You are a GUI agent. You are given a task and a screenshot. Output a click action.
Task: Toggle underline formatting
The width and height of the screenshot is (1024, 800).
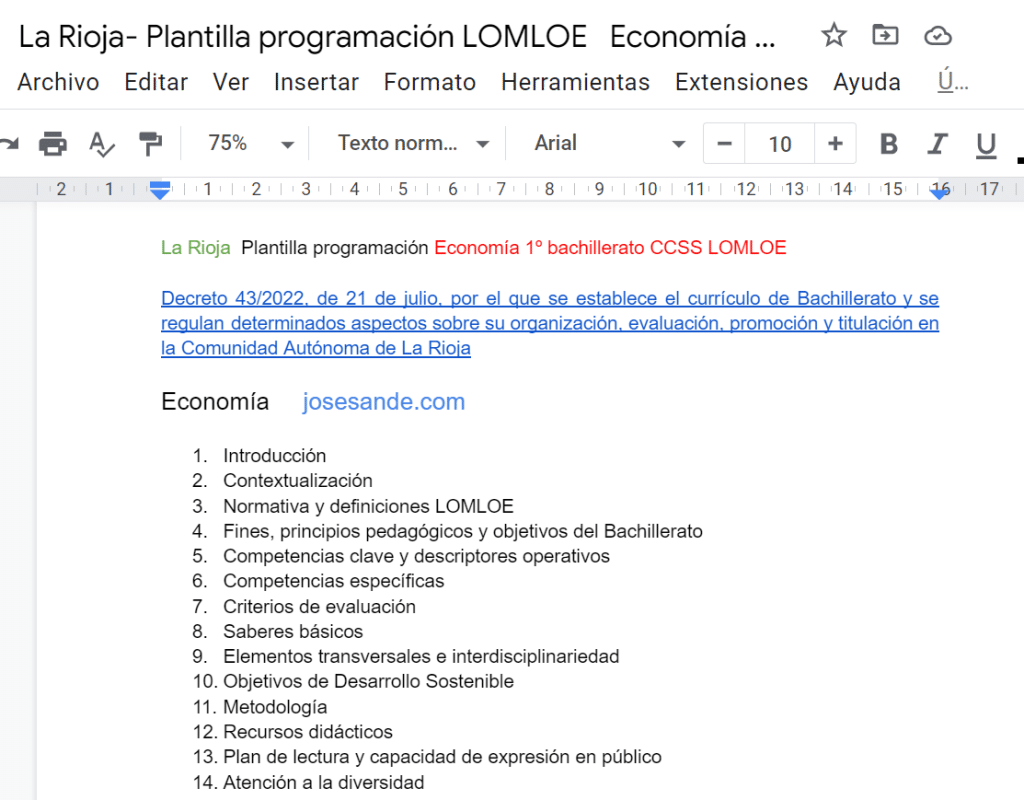[x=986, y=144]
